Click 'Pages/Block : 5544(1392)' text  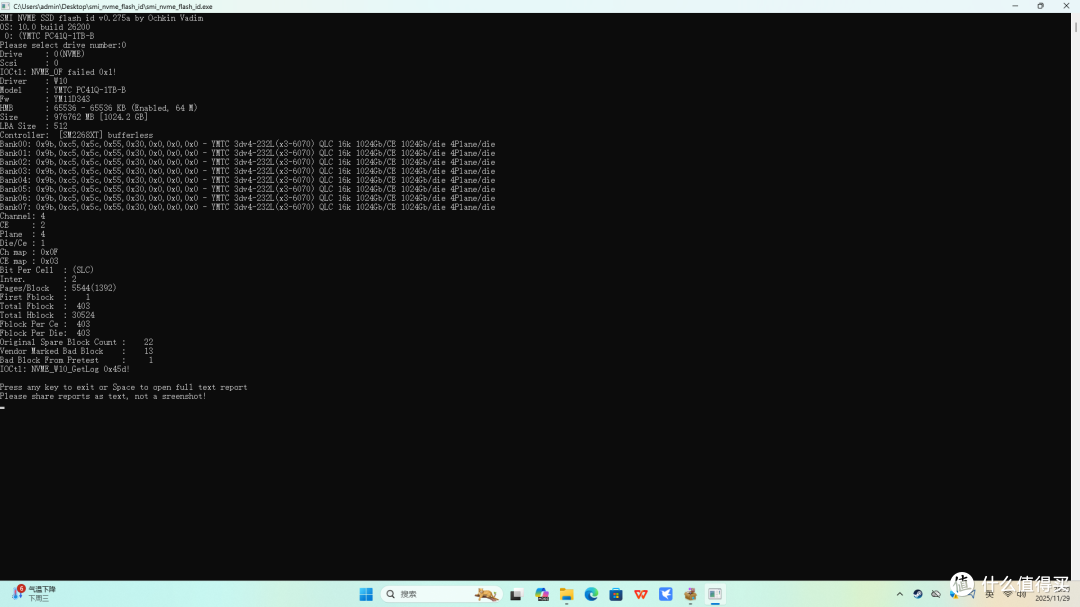click(58, 288)
